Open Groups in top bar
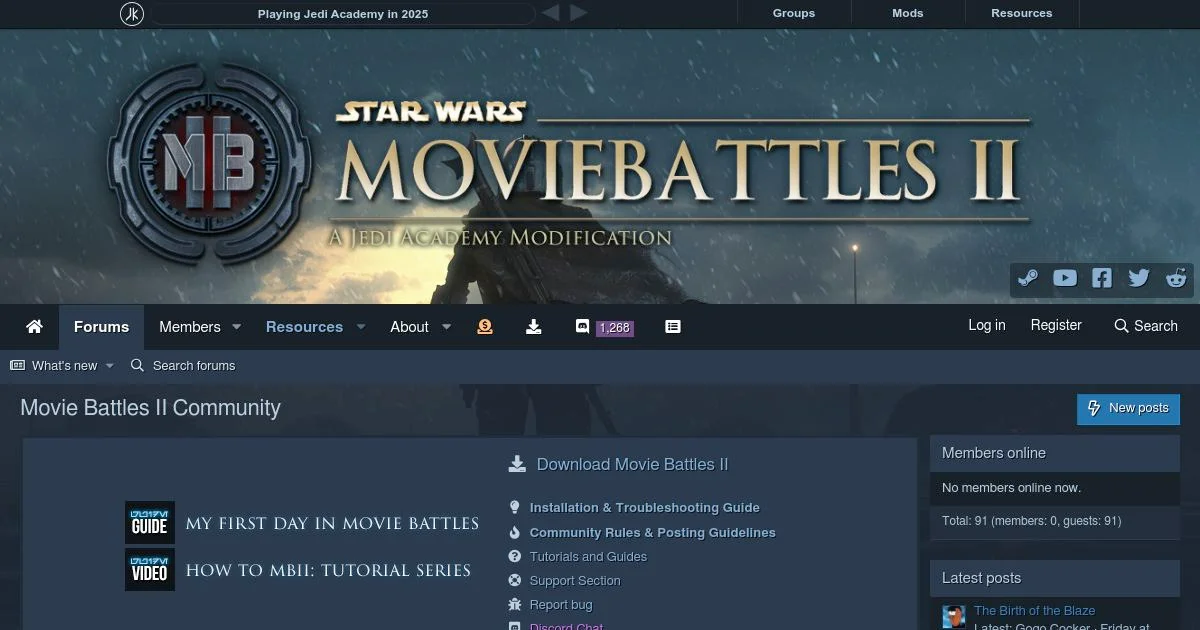The width and height of the screenshot is (1200, 630). (x=794, y=13)
